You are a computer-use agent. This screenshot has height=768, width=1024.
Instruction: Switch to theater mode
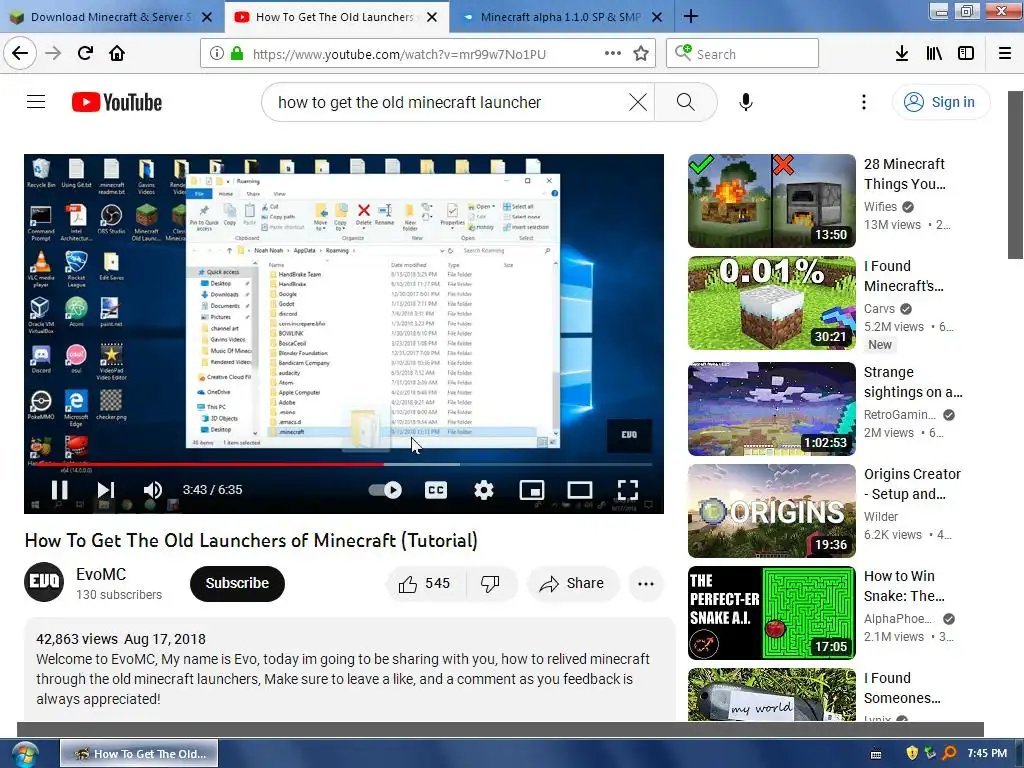(579, 490)
